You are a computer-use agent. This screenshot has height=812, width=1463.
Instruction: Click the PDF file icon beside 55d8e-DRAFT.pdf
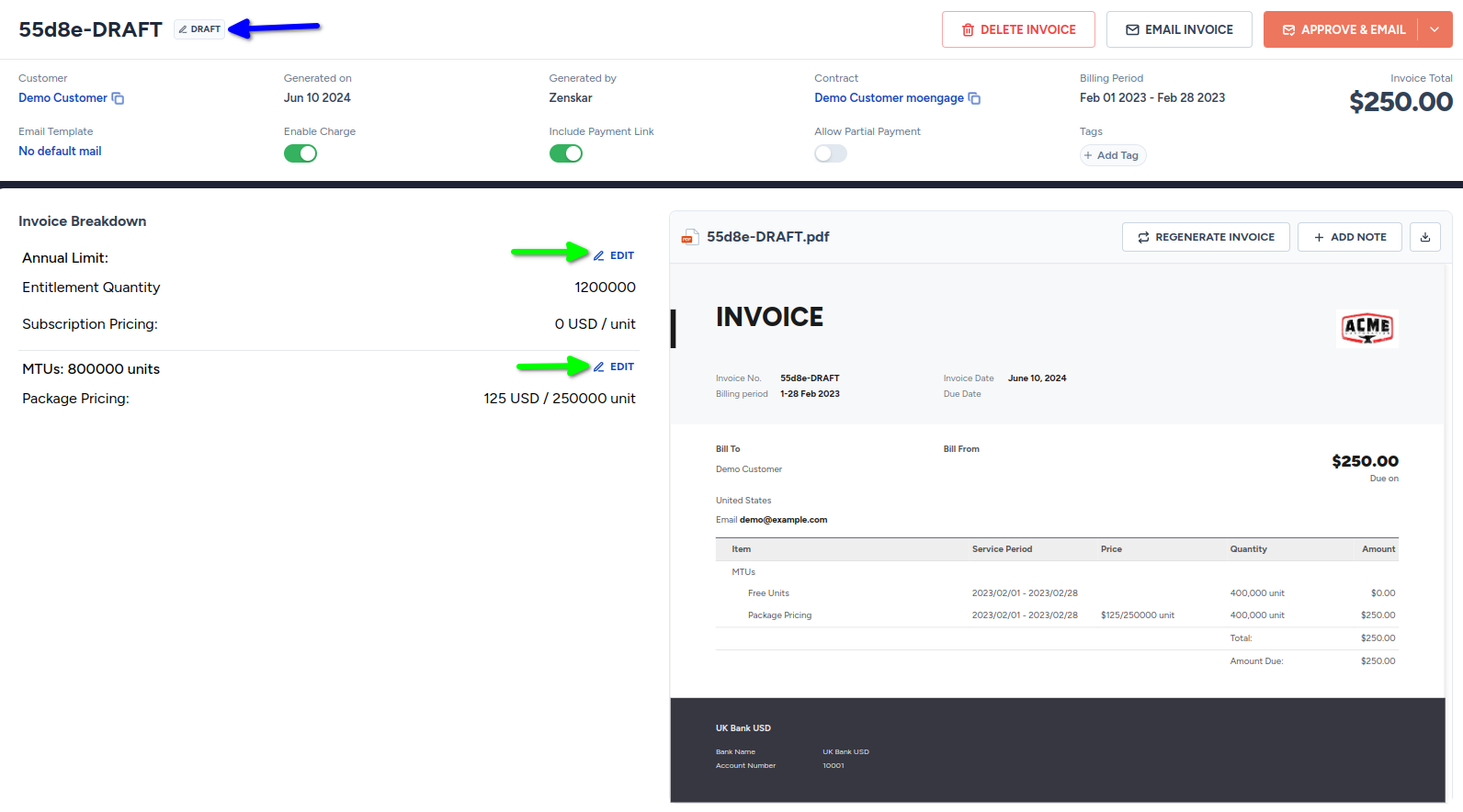[689, 237]
